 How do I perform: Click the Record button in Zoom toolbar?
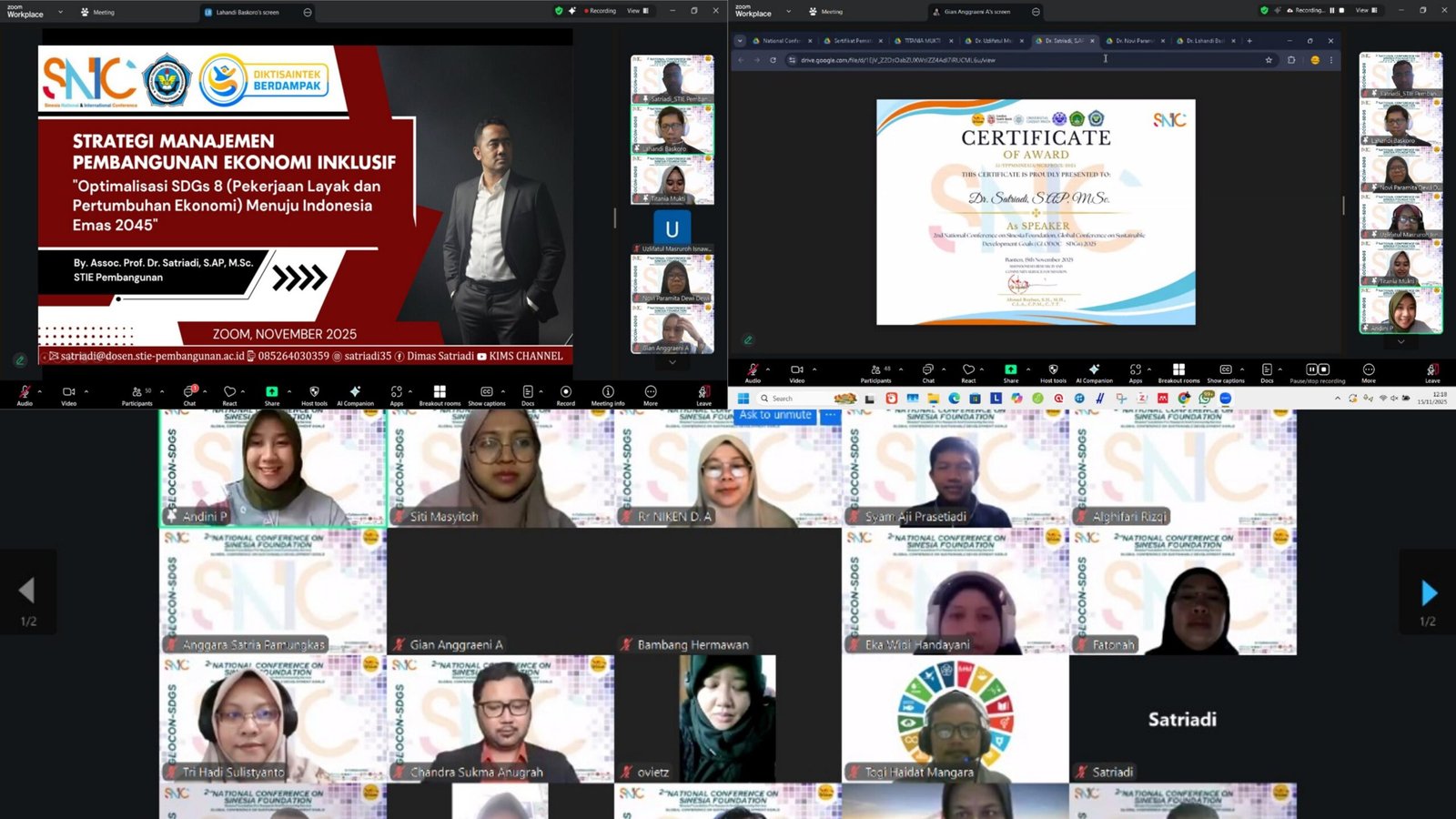[x=565, y=394]
